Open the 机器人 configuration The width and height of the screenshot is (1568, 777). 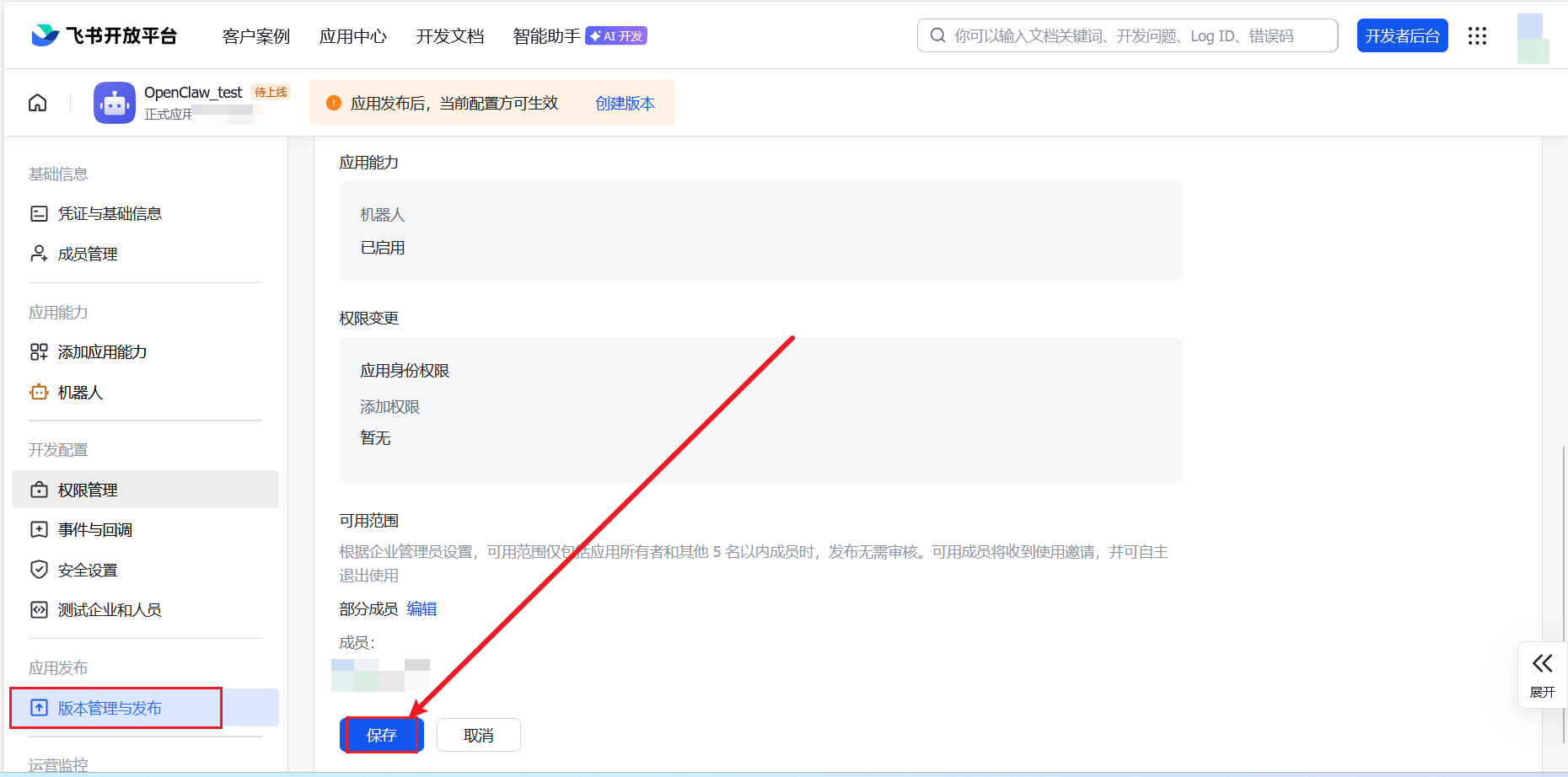[x=79, y=392]
